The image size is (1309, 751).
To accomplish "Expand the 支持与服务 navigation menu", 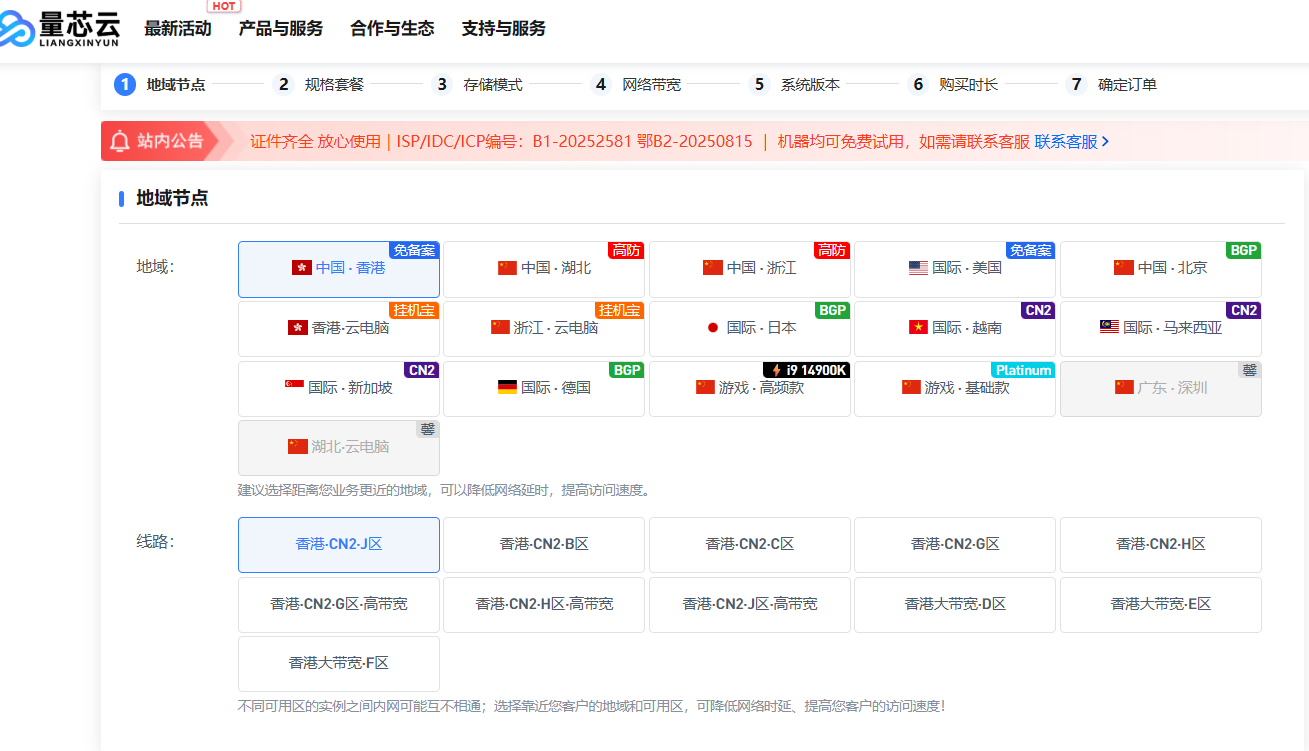I will tap(503, 29).
